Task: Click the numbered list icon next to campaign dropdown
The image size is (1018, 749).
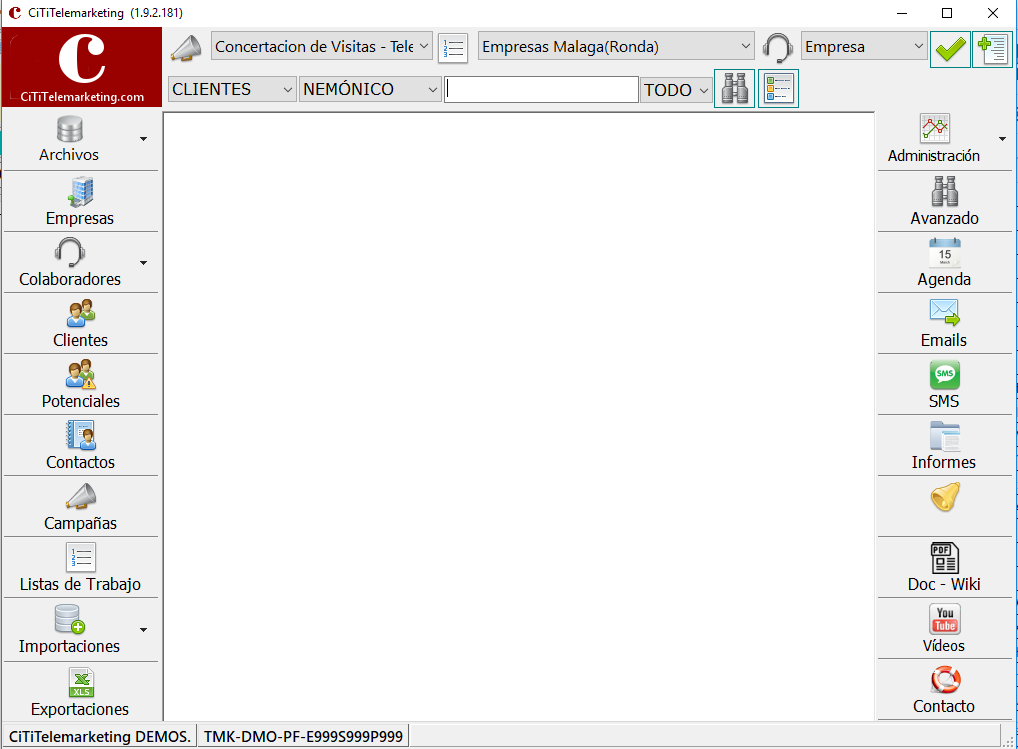Action: tap(453, 48)
